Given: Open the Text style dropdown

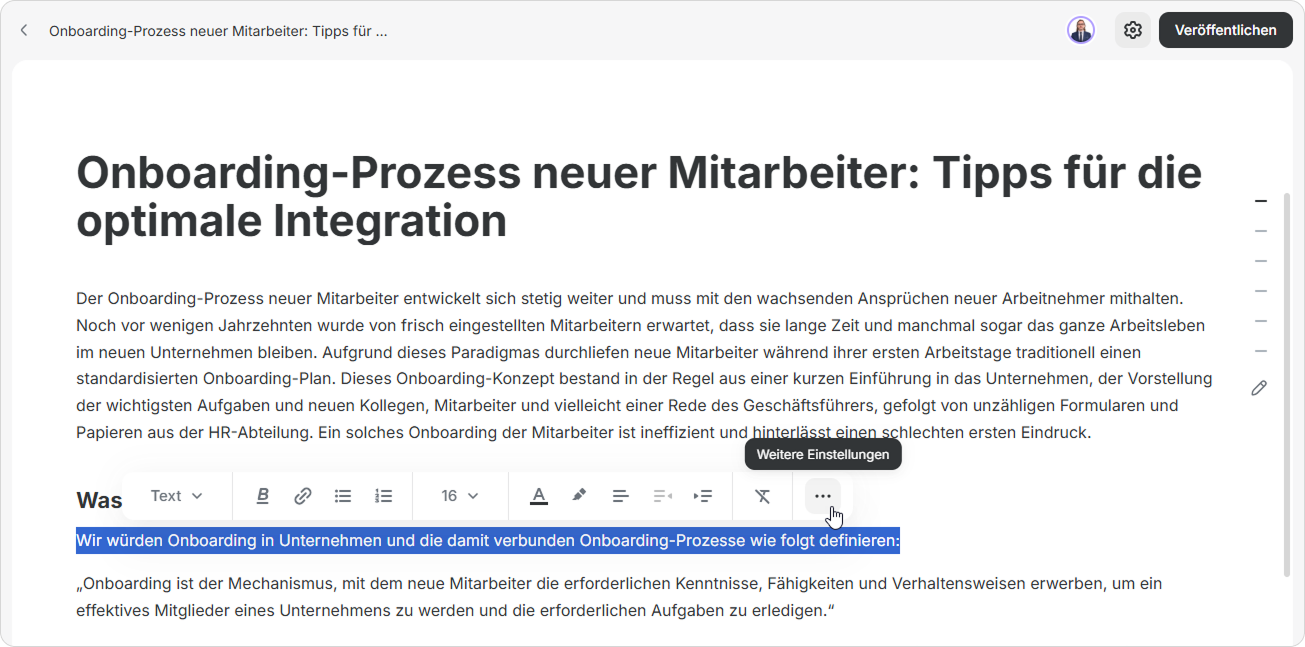Looking at the screenshot, I should [x=177, y=496].
